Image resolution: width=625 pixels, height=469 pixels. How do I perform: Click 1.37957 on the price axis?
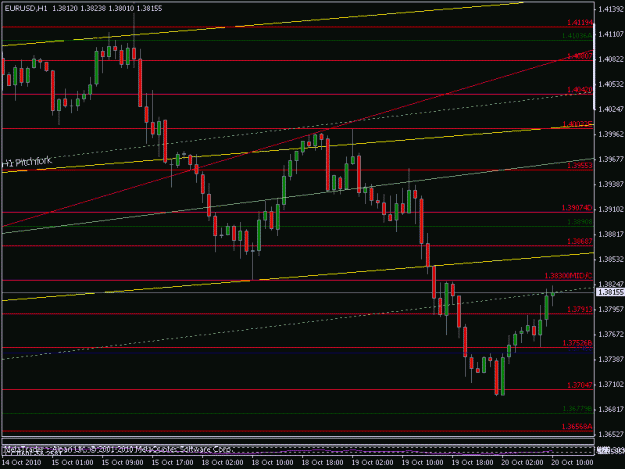click(611, 309)
